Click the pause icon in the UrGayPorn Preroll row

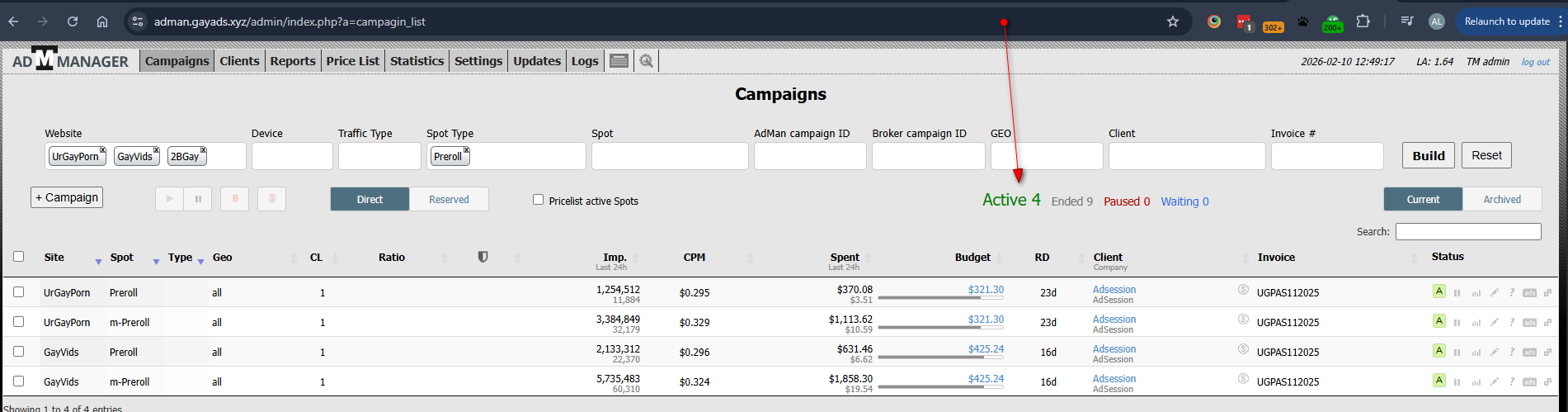tap(1457, 293)
